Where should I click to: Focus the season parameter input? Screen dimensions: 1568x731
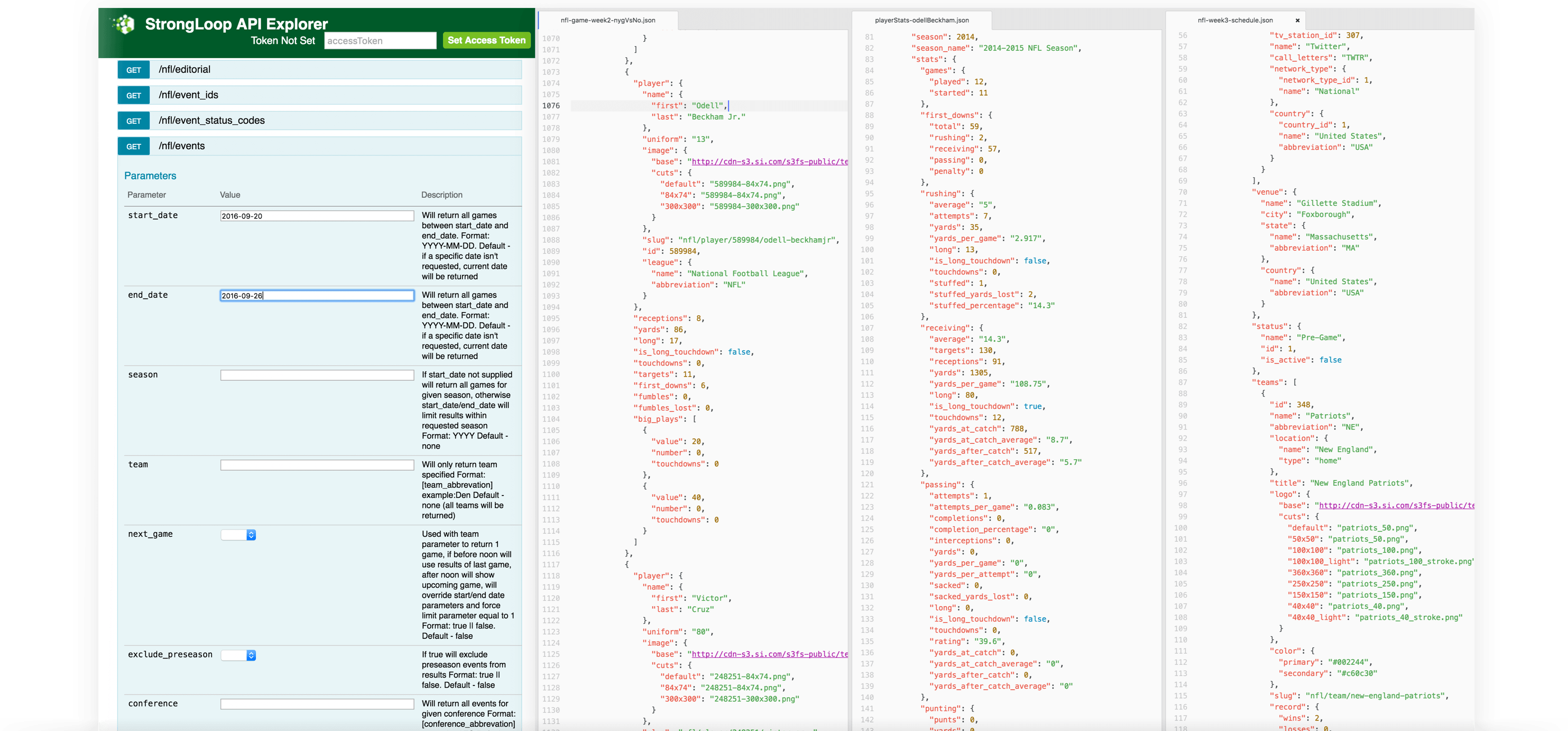pos(317,375)
